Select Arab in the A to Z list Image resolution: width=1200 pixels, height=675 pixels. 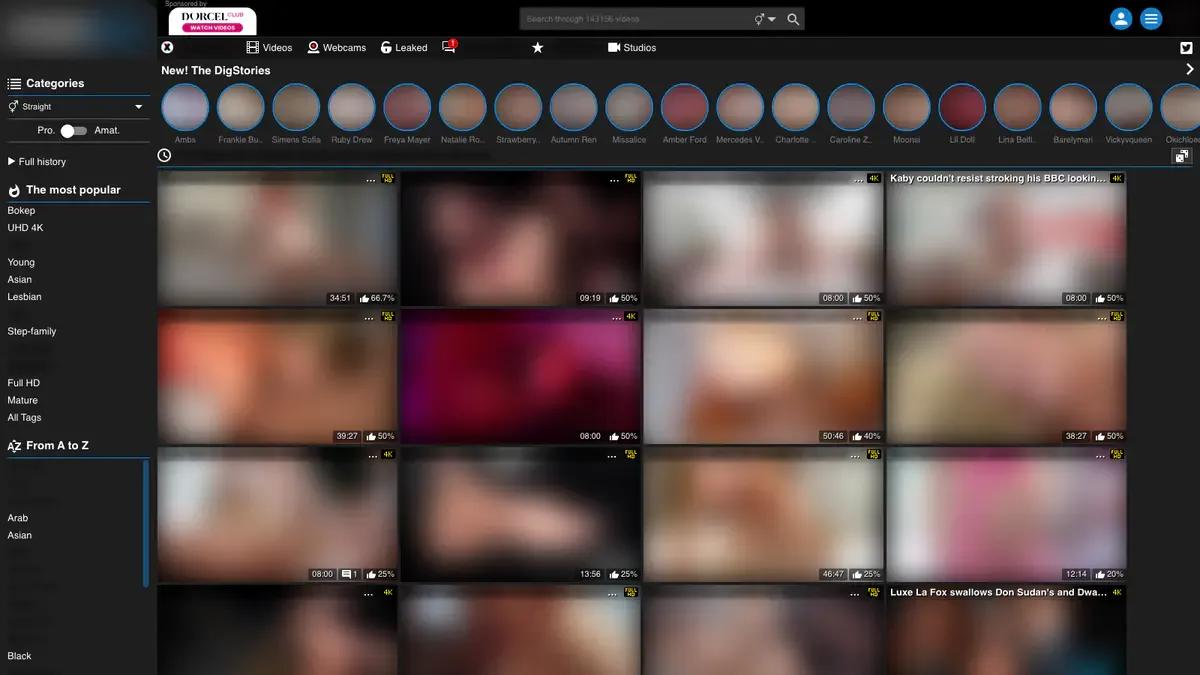[x=18, y=518]
